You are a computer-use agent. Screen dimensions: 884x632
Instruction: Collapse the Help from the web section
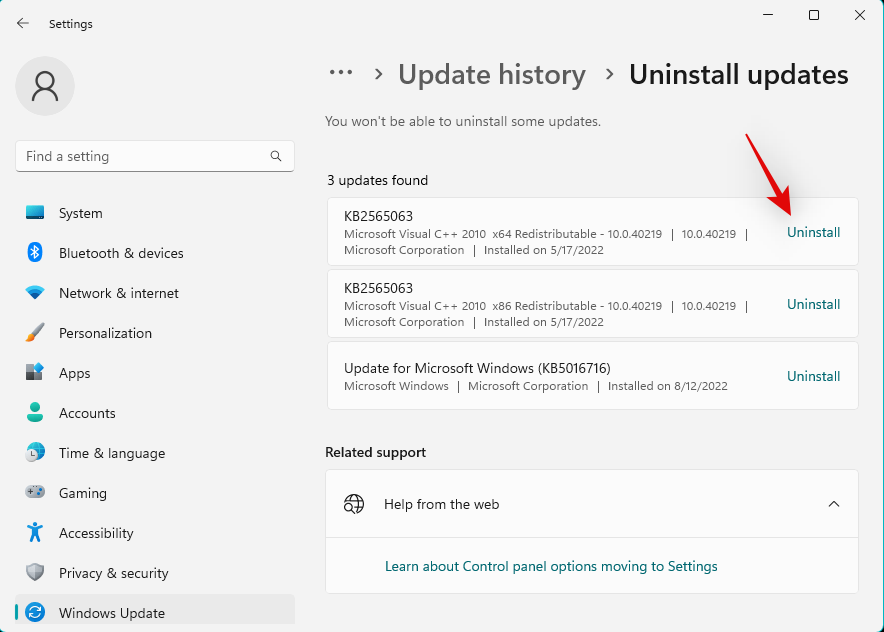(834, 504)
